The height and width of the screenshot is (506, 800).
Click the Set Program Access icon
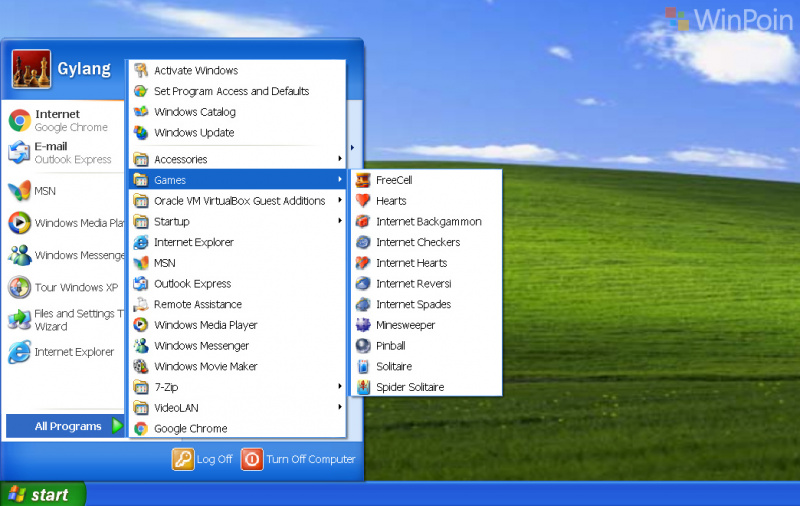(141, 91)
